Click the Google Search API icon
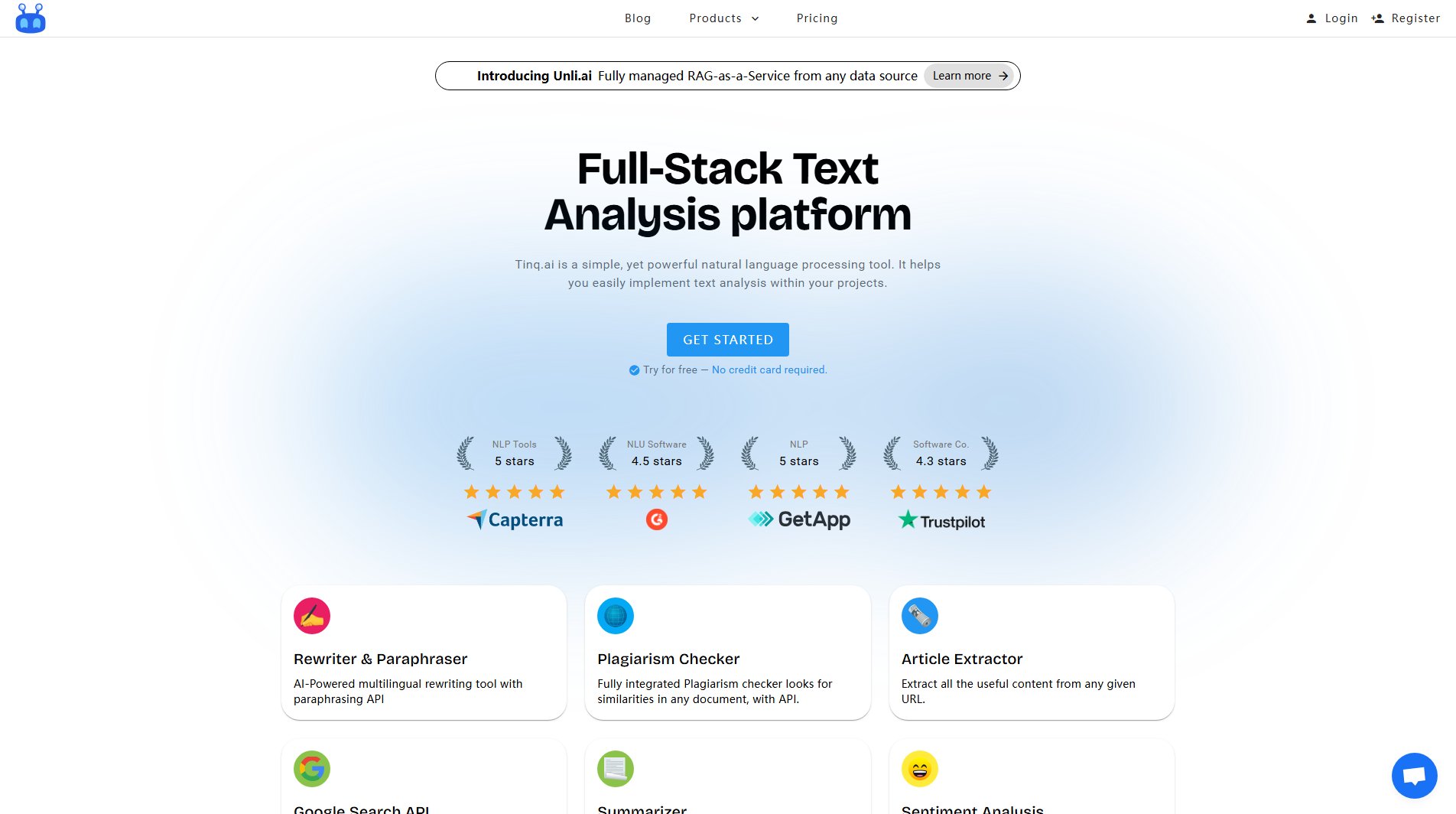Screen dimensions: 1456x814 [311, 768]
